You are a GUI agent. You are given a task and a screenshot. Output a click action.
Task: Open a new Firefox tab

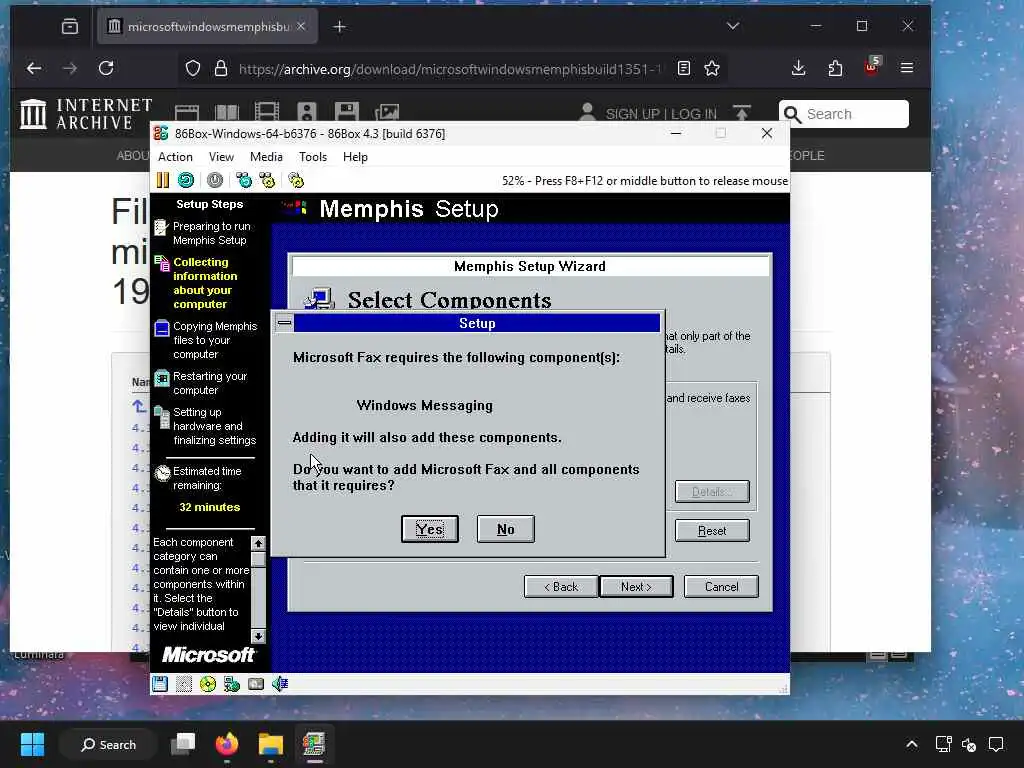[x=340, y=27]
